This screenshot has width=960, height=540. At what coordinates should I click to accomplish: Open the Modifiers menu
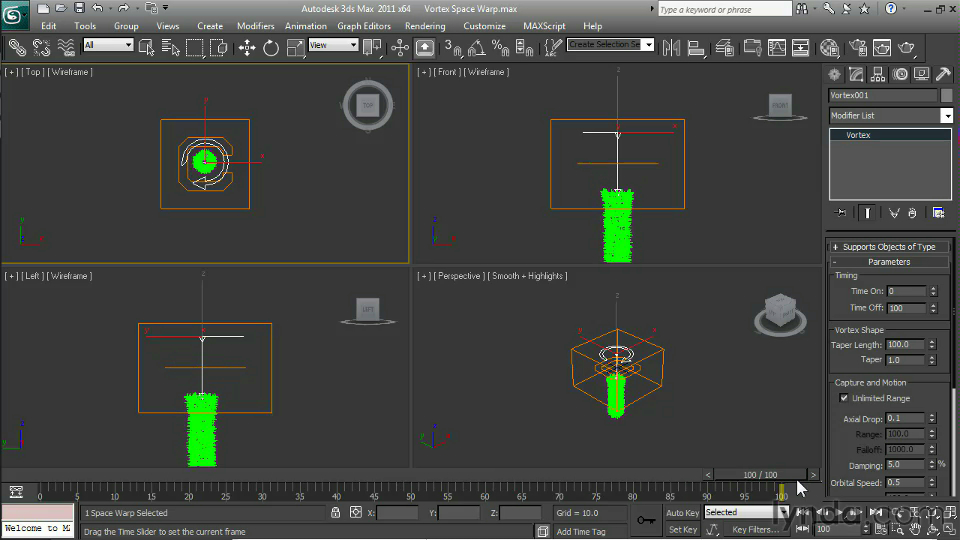point(255,26)
